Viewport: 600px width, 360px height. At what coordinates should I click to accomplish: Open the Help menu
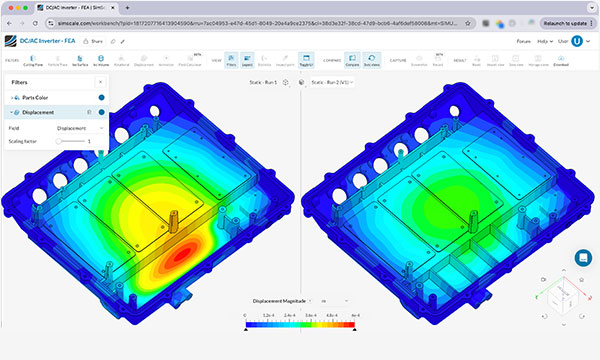pyautogui.click(x=545, y=41)
